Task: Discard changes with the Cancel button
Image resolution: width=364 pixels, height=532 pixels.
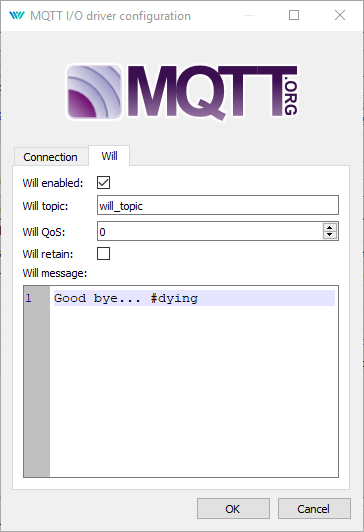Action: (x=314, y=509)
